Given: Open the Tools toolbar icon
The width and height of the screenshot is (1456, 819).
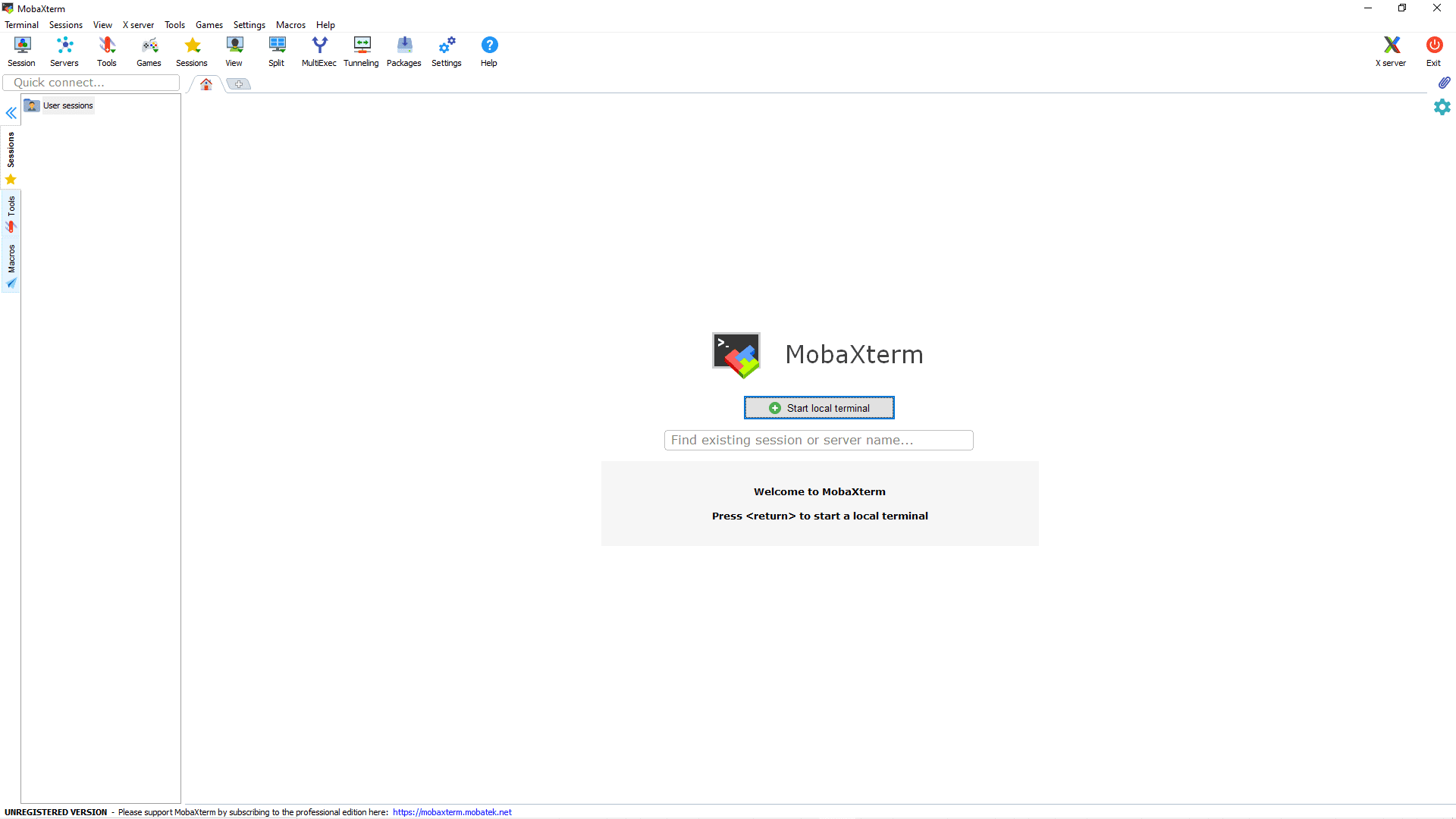Looking at the screenshot, I should [107, 52].
